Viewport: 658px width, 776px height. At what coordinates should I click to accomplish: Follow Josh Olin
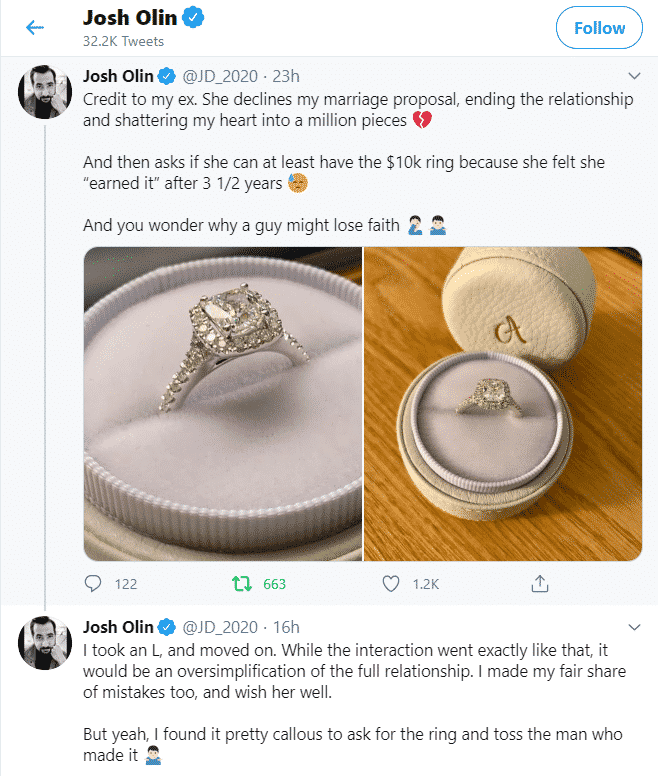599,28
